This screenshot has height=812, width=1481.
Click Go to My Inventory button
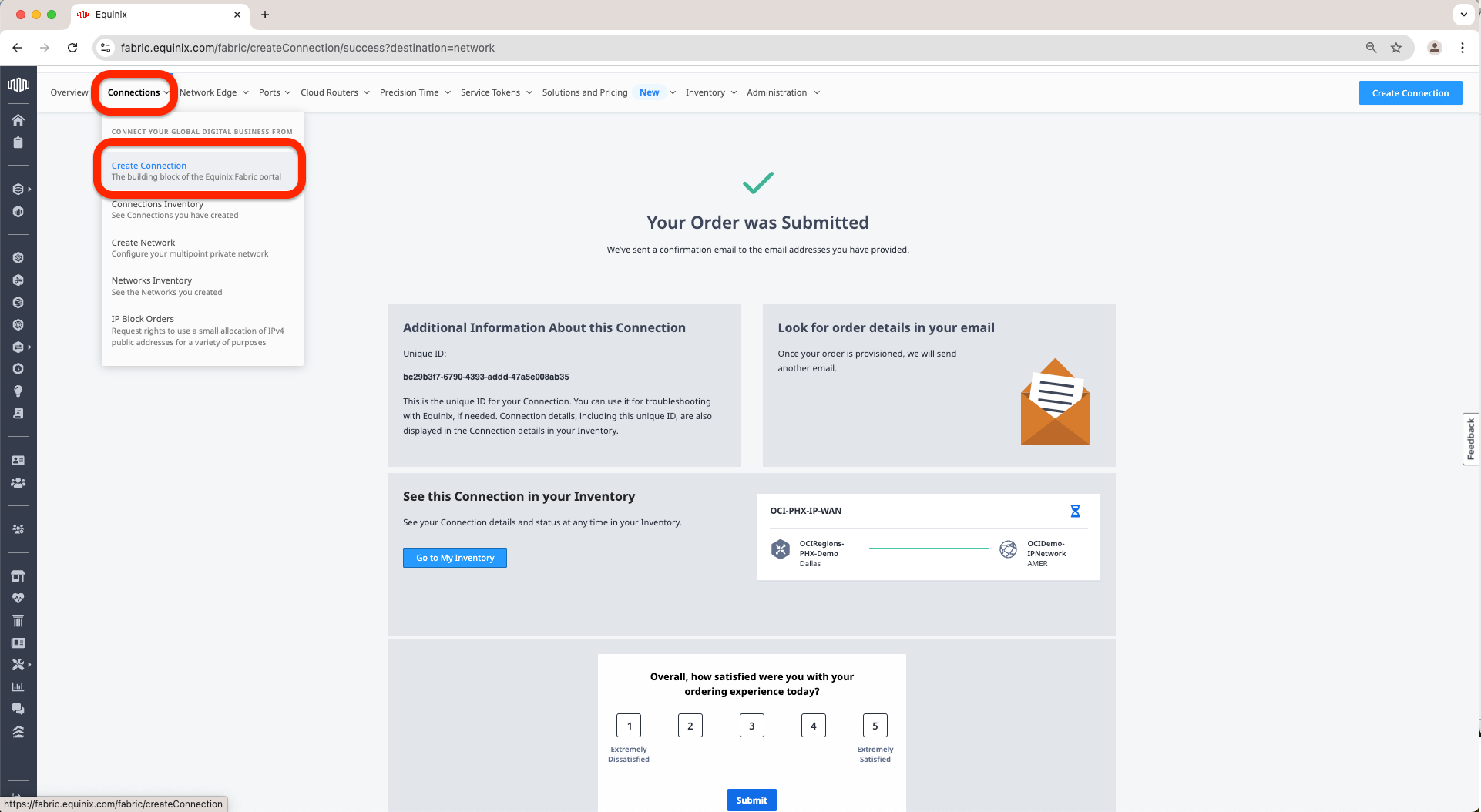coord(455,558)
